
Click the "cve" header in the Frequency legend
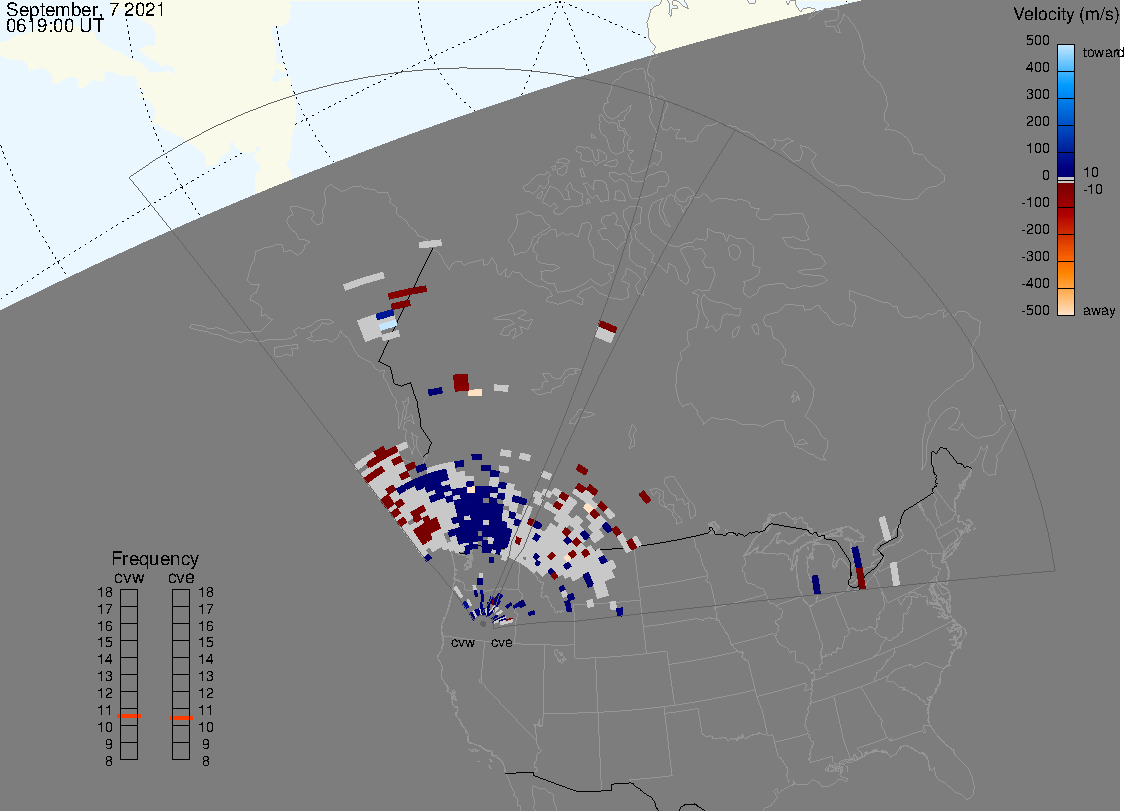[181, 577]
